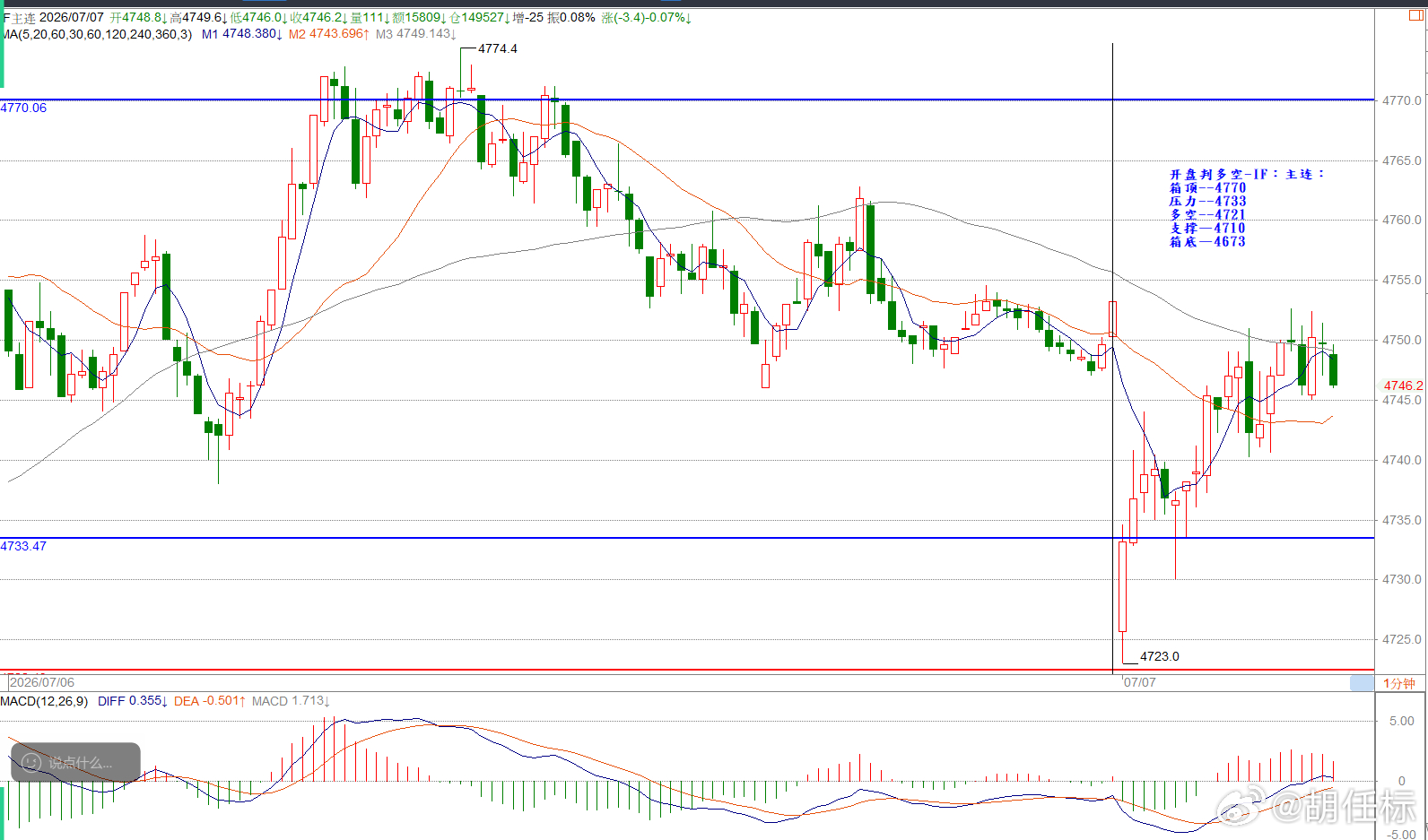This screenshot has width=1428, height=840.
Task: Select the MACD(12,26,9) indicator label
Action: click(x=44, y=701)
